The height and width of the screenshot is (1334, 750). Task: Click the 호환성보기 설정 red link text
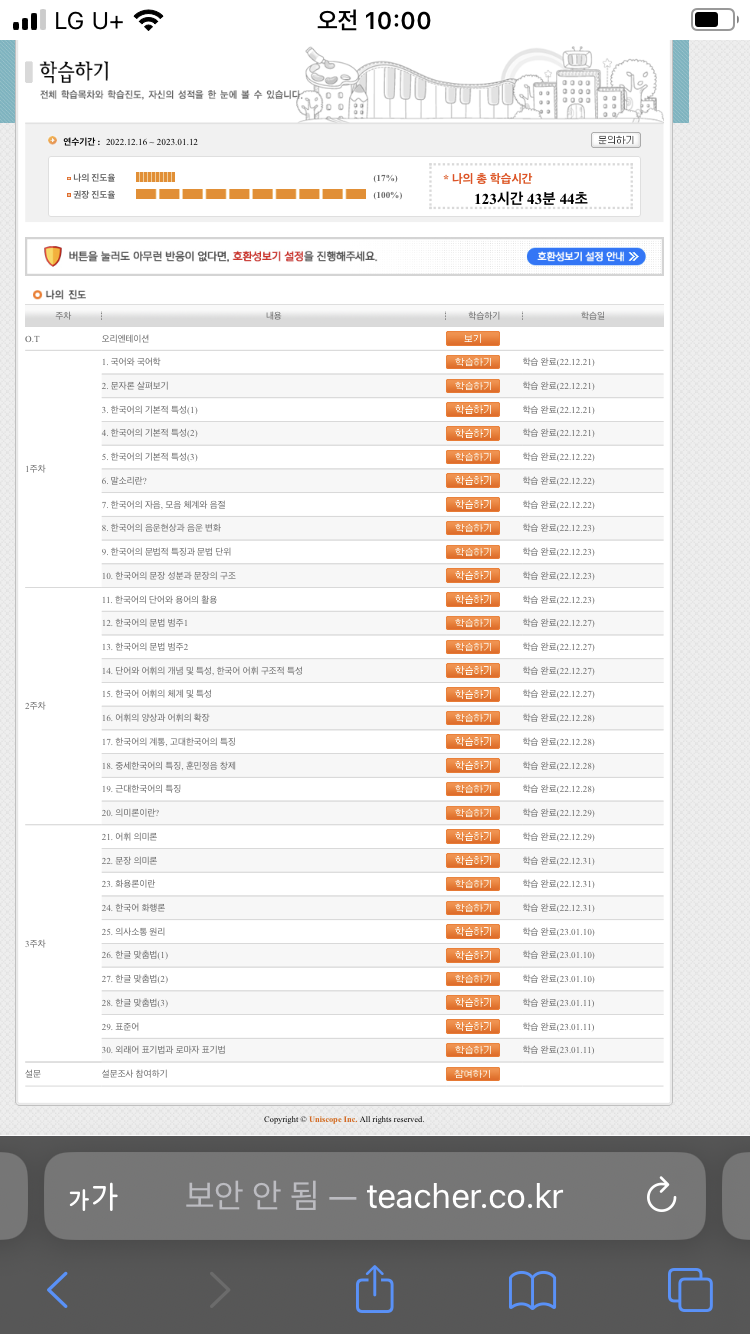click(x=268, y=257)
